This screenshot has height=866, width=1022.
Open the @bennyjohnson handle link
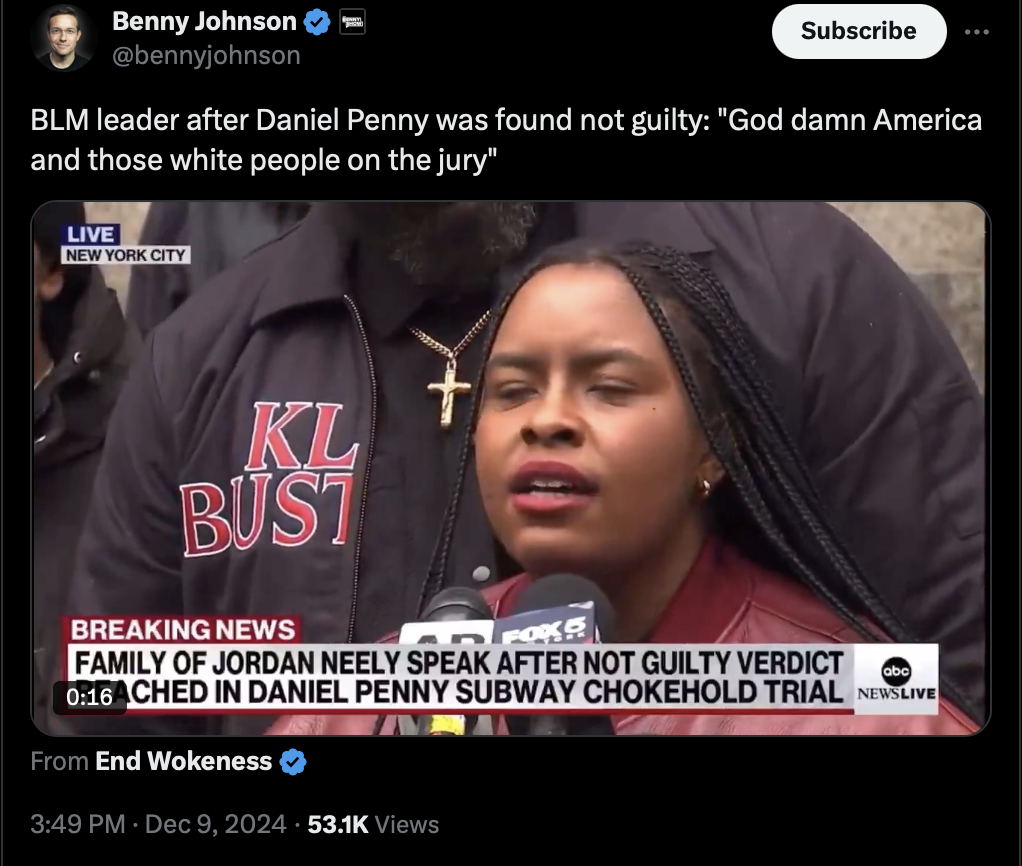tap(207, 55)
